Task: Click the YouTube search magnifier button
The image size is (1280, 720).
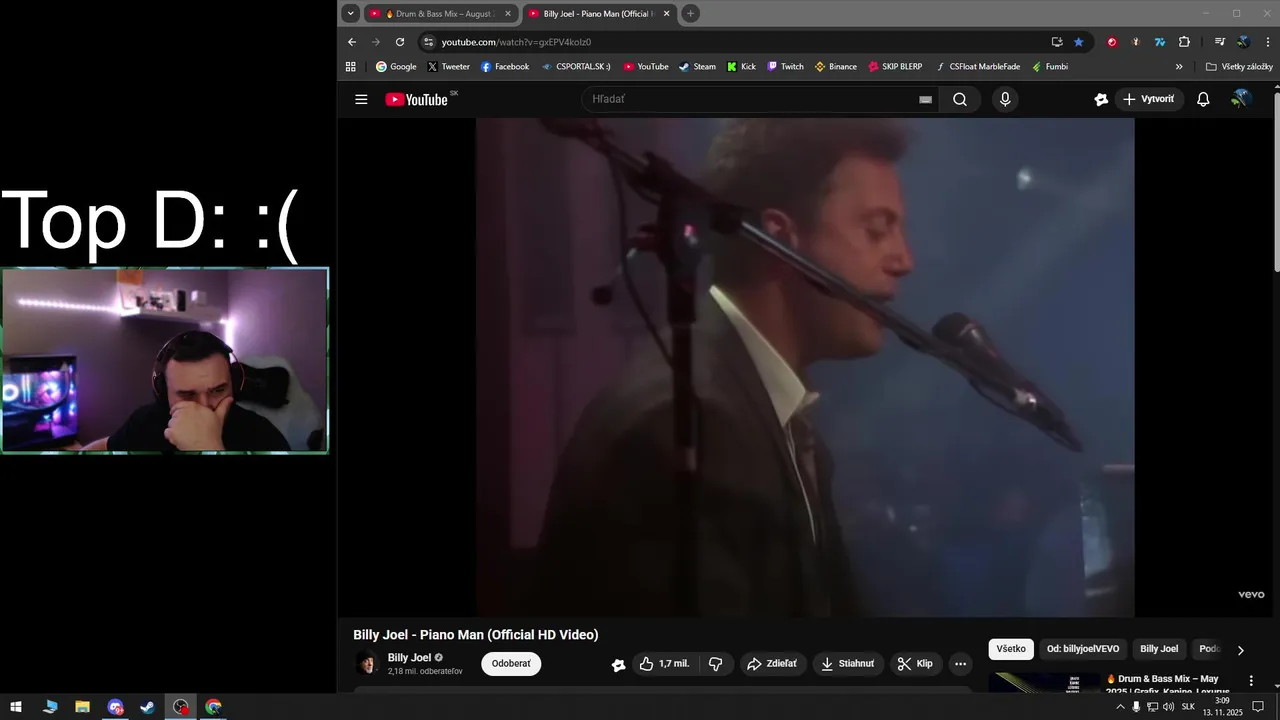Action: tap(960, 99)
